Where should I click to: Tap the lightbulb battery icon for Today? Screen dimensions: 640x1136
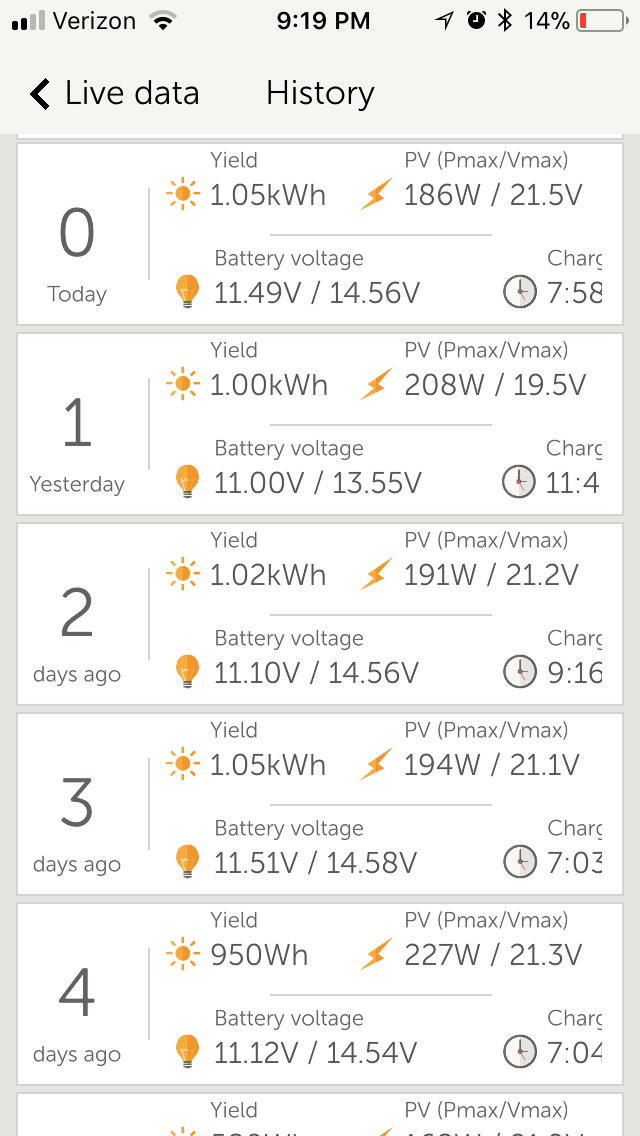click(x=187, y=292)
